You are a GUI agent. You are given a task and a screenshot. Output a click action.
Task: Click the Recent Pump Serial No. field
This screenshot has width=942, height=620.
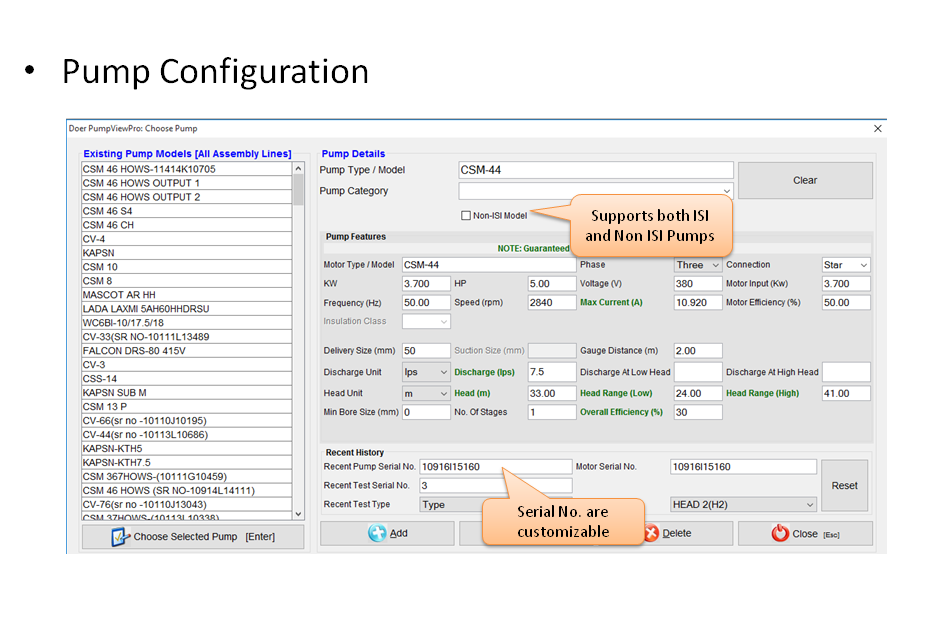coord(495,467)
